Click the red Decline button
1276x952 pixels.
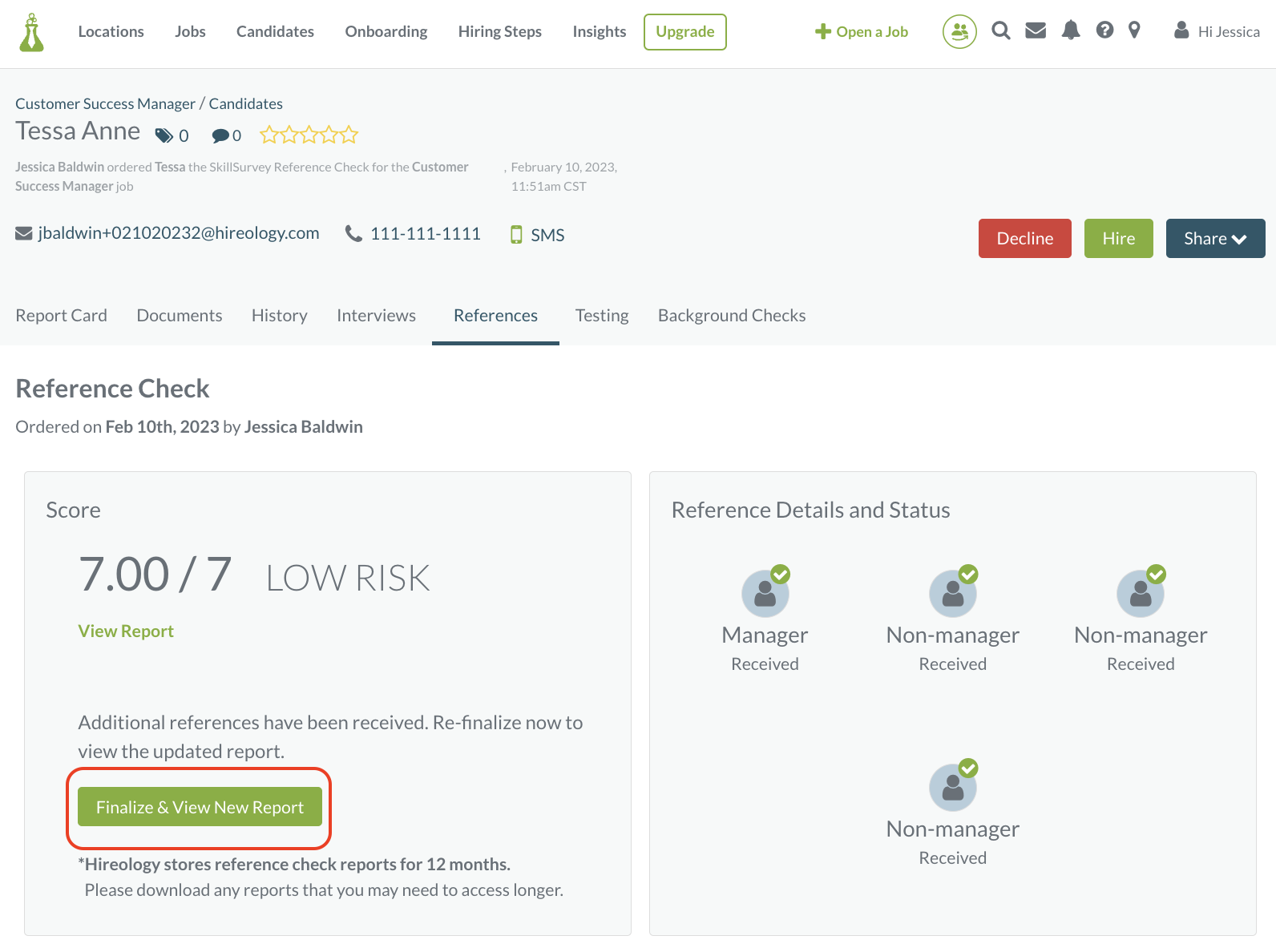[x=1024, y=239]
